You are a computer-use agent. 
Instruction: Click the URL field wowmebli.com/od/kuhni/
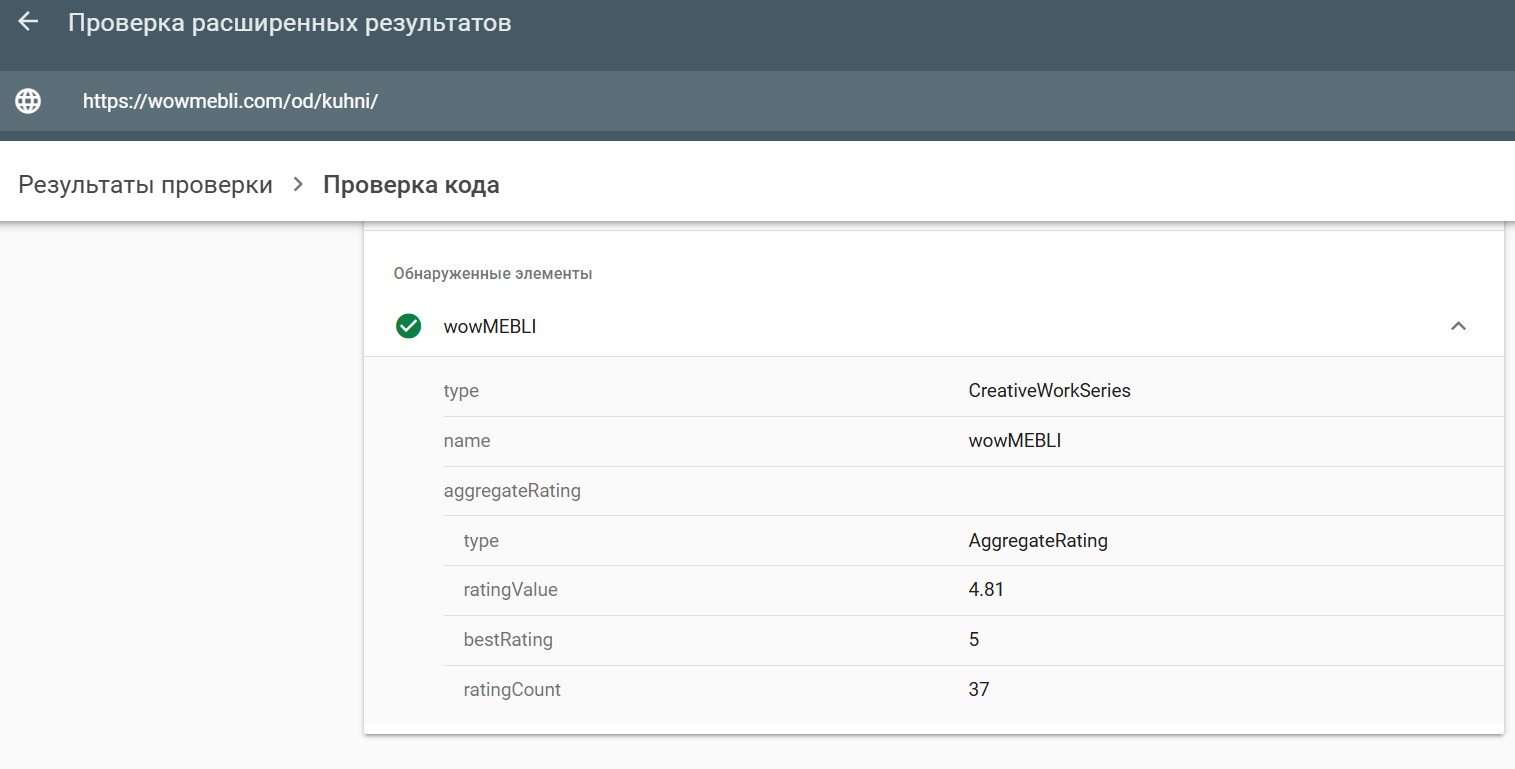pos(230,101)
